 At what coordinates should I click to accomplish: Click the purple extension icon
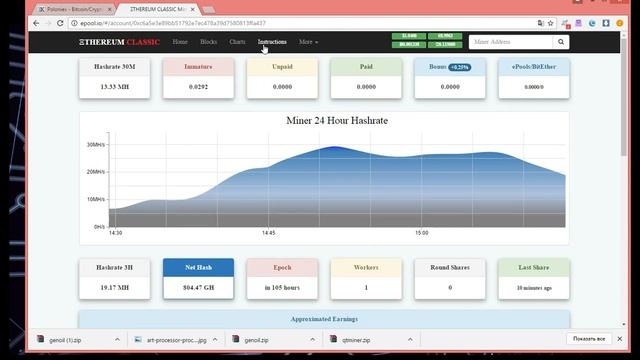(578, 23)
